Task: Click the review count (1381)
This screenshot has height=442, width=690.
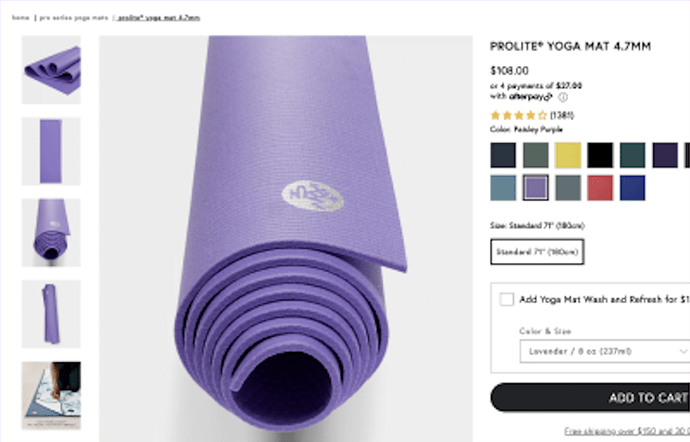Action: (x=562, y=116)
